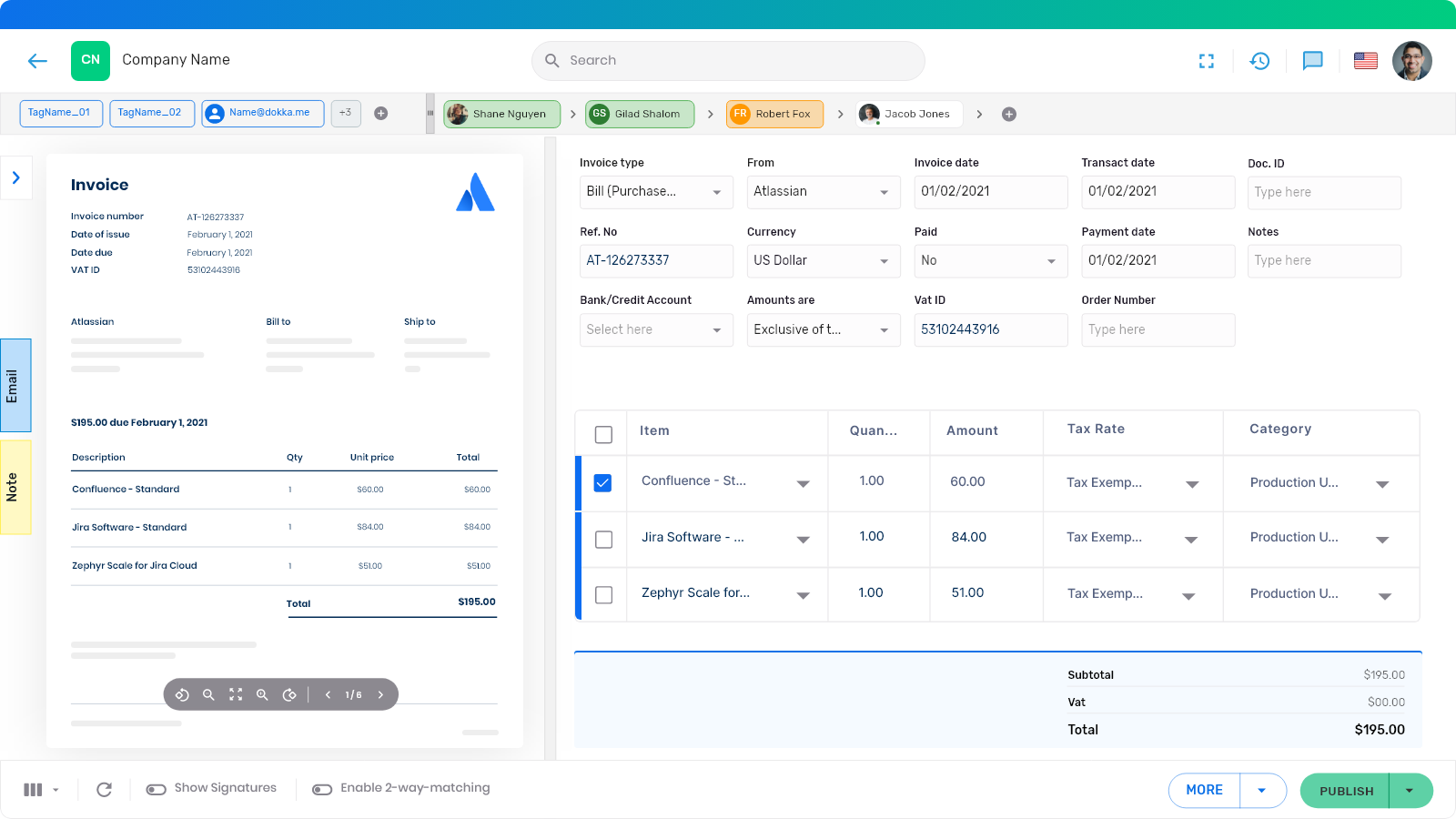The height and width of the screenshot is (819, 1456).
Task: Click the MORE button
Action: [1204, 791]
